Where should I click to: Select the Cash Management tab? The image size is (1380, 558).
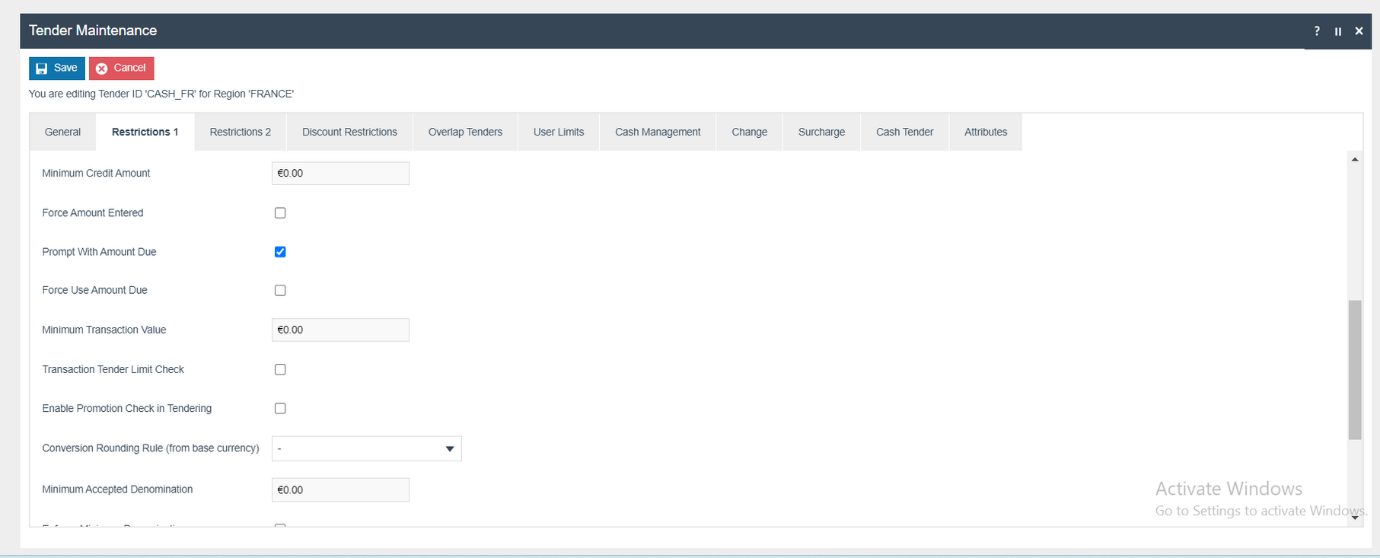[x=657, y=132]
